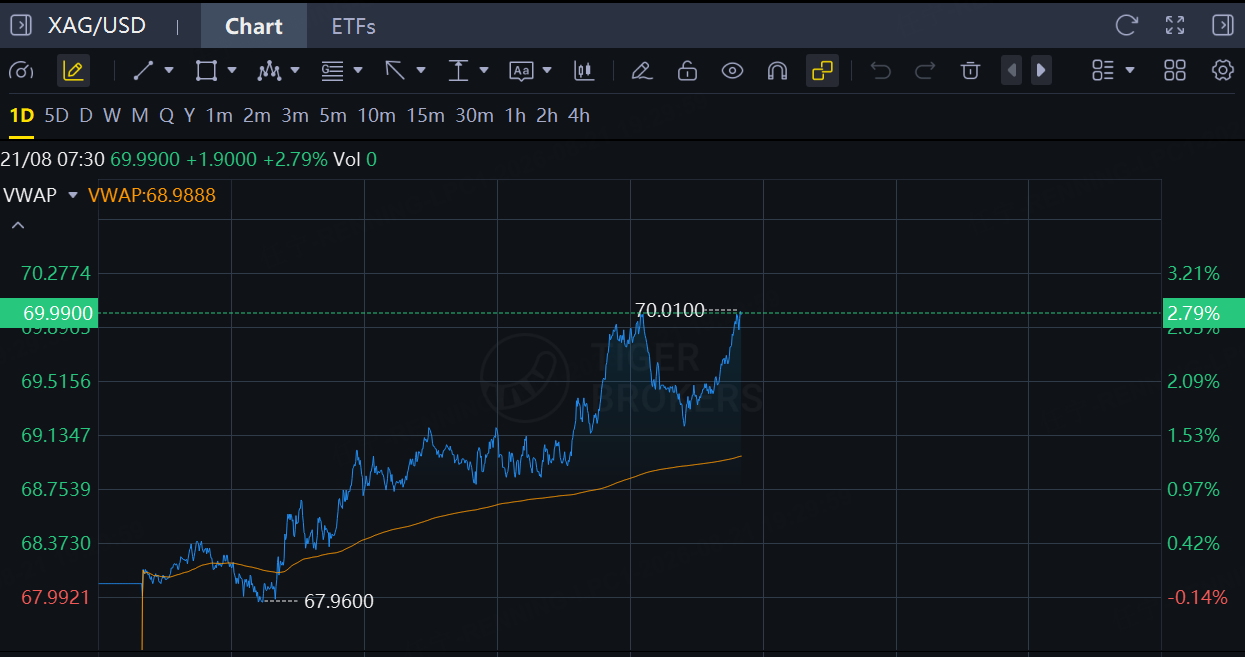Open the grid multi-chart layout
1245x657 pixels.
coord(1175,70)
